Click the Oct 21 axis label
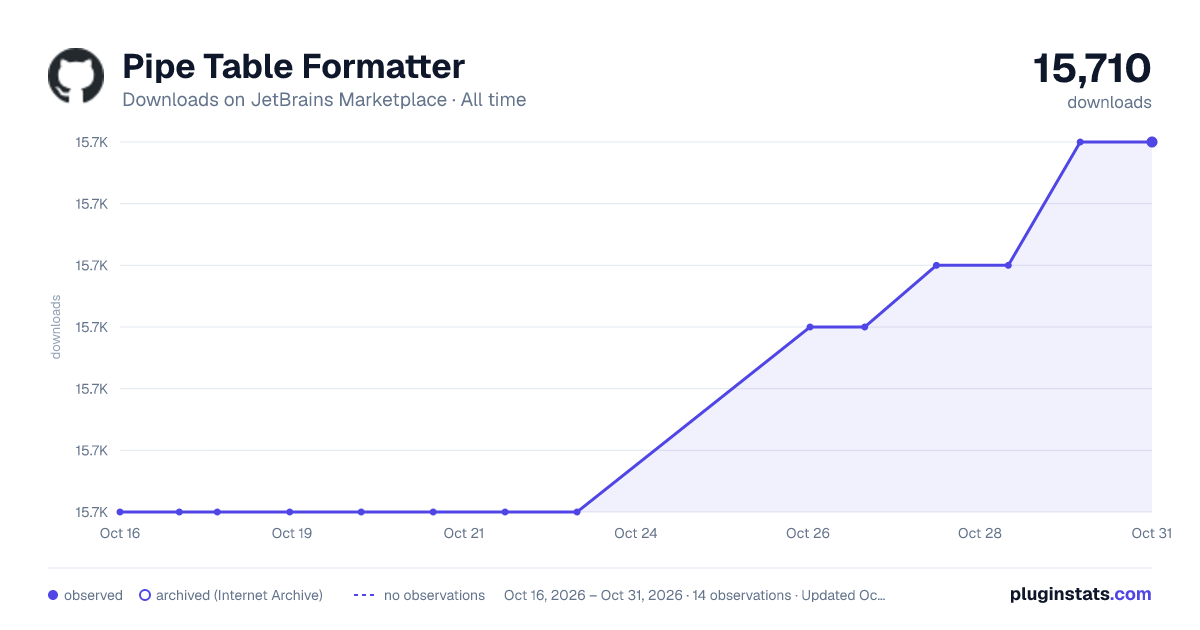The width and height of the screenshot is (1200, 630). [x=464, y=533]
